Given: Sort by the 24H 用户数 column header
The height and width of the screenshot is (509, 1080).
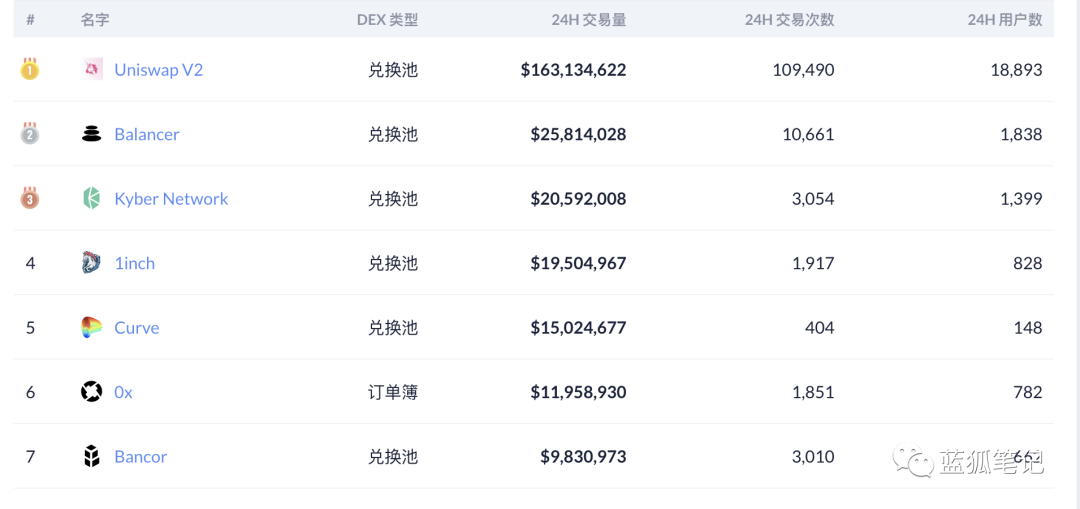Looking at the screenshot, I should click(1004, 19).
